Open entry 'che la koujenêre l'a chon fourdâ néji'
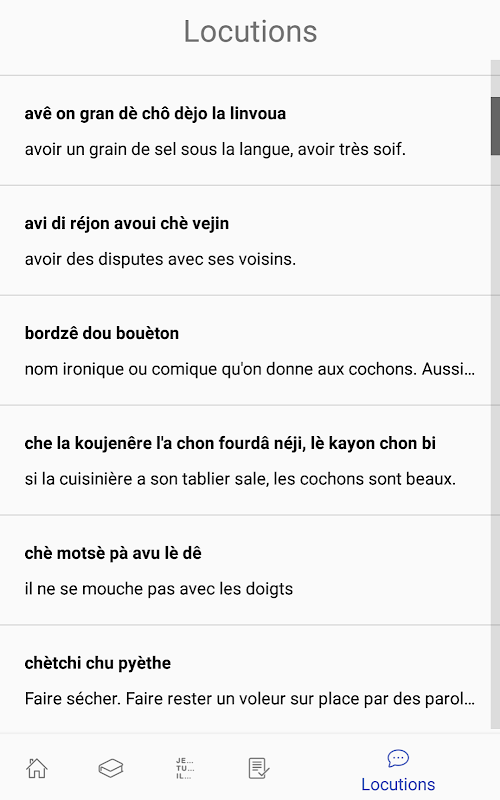The height and width of the screenshot is (800, 500). [x=245, y=461]
